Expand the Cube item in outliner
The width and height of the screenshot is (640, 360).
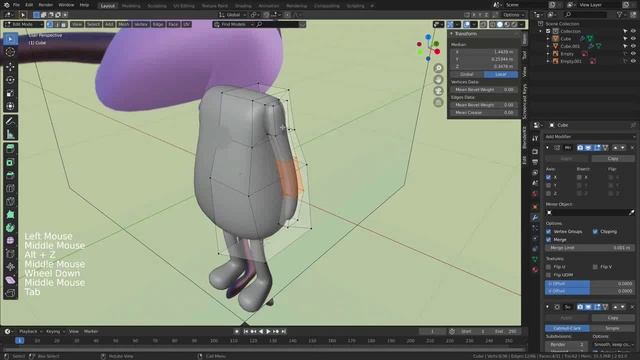[x=548, y=39]
